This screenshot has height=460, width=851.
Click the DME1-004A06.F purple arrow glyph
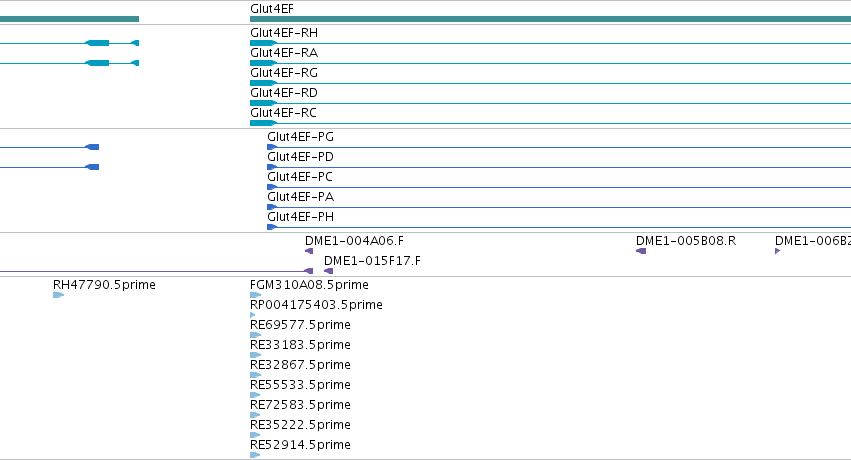pyautogui.click(x=309, y=251)
